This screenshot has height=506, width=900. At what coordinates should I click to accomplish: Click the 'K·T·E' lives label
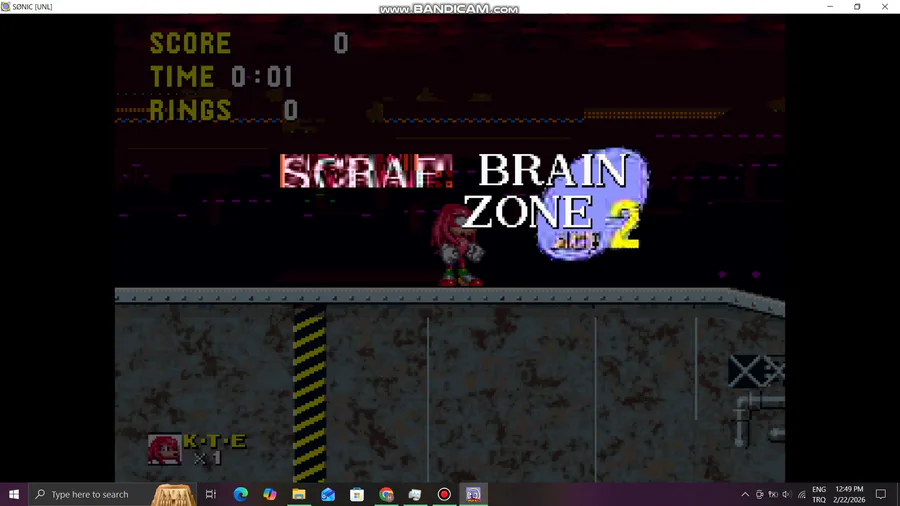point(215,441)
